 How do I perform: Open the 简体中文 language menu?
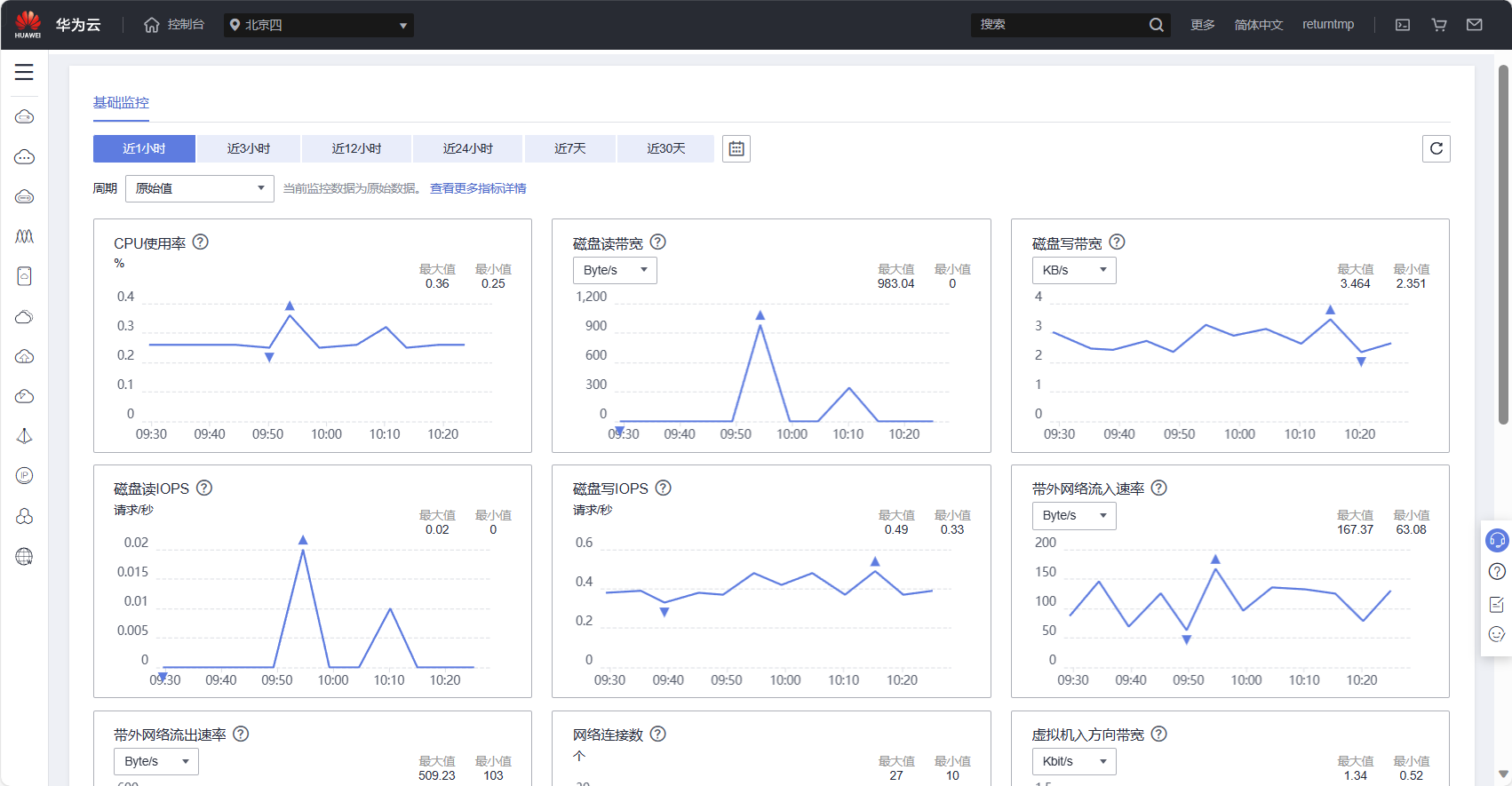pos(1259,25)
